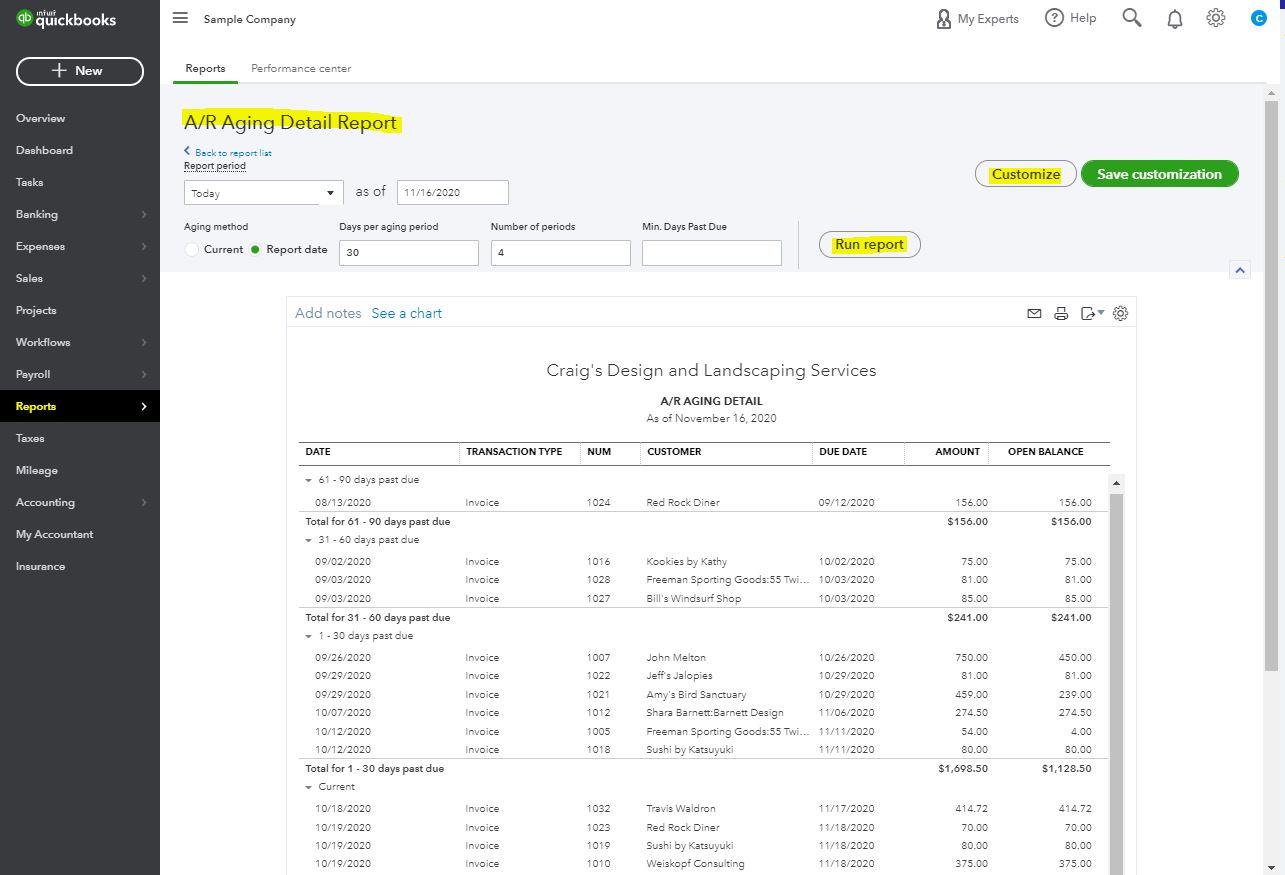Collapse the 1 - 30 days past due group
The width and height of the screenshot is (1285, 875).
(x=309, y=636)
